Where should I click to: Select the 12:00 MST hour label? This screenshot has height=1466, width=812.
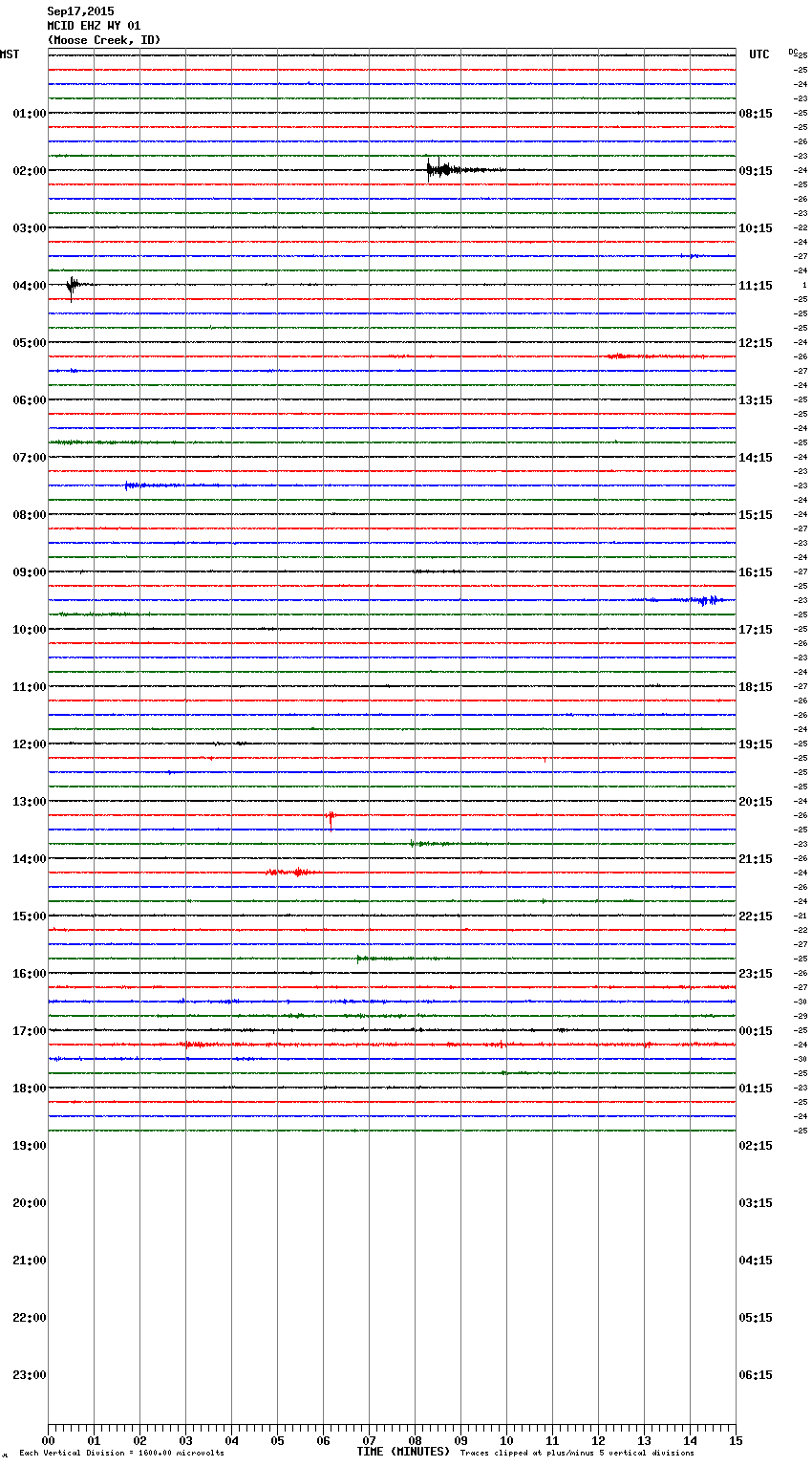pyautogui.click(x=29, y=744)
